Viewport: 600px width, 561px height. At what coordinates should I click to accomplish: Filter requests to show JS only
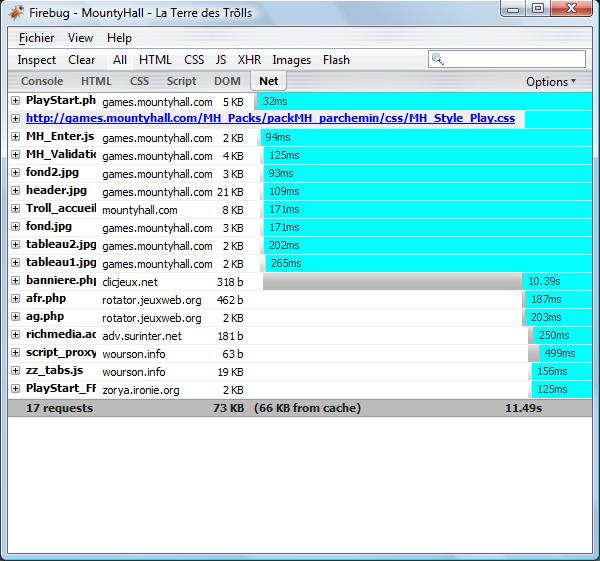[x=220, y=60]
